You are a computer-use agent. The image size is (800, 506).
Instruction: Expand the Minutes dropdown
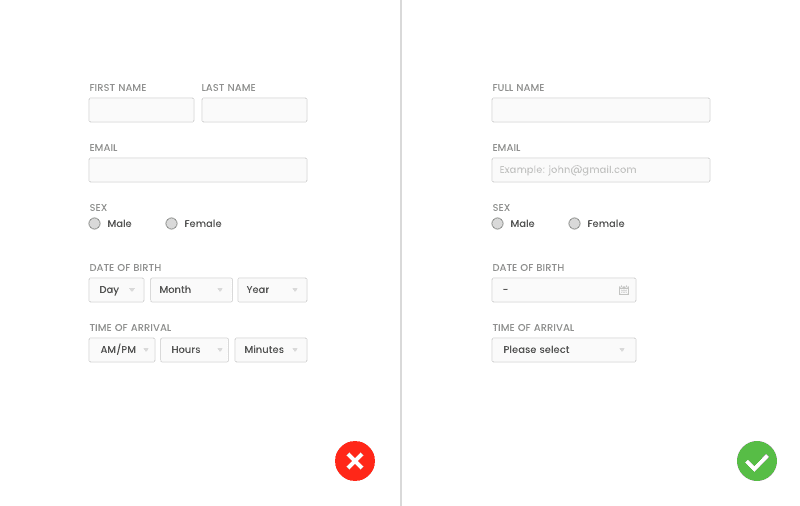click(270, 350)
